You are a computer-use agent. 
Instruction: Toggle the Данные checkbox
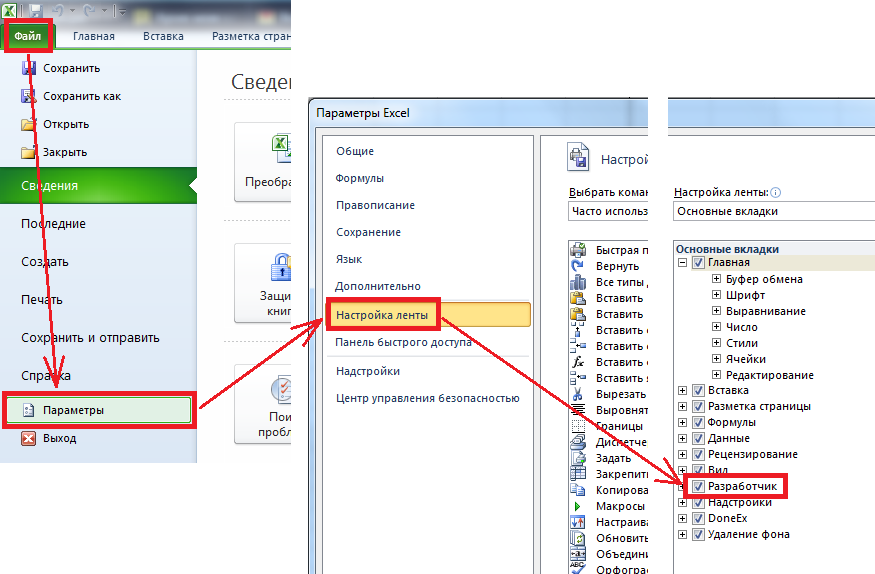[698, 438]
